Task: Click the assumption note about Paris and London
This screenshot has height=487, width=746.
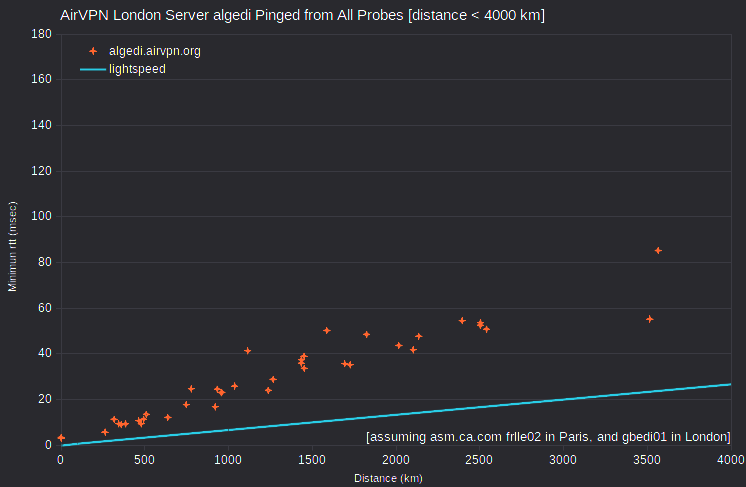Action: 548,437
